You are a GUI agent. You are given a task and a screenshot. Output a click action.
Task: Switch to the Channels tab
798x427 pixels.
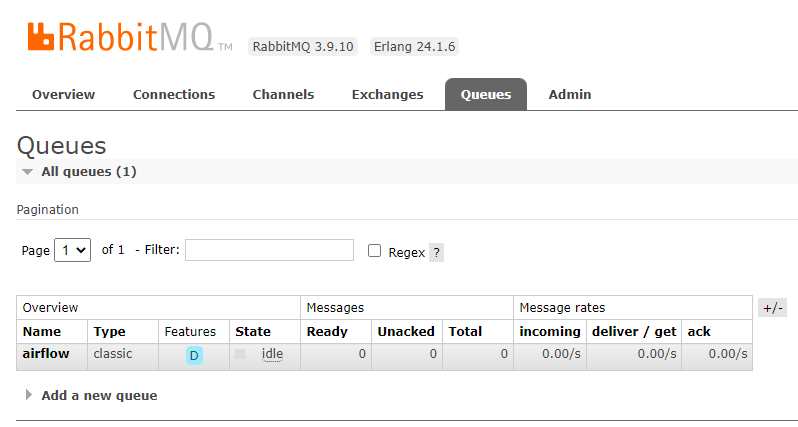[283, 95]
